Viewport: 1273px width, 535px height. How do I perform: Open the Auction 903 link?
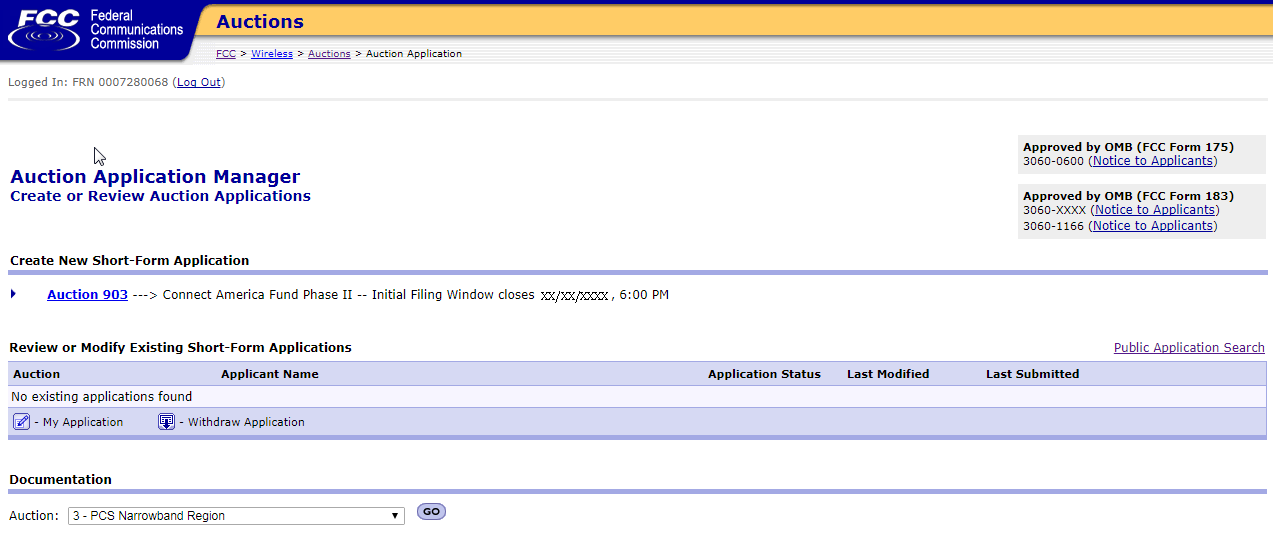(87, 295)
